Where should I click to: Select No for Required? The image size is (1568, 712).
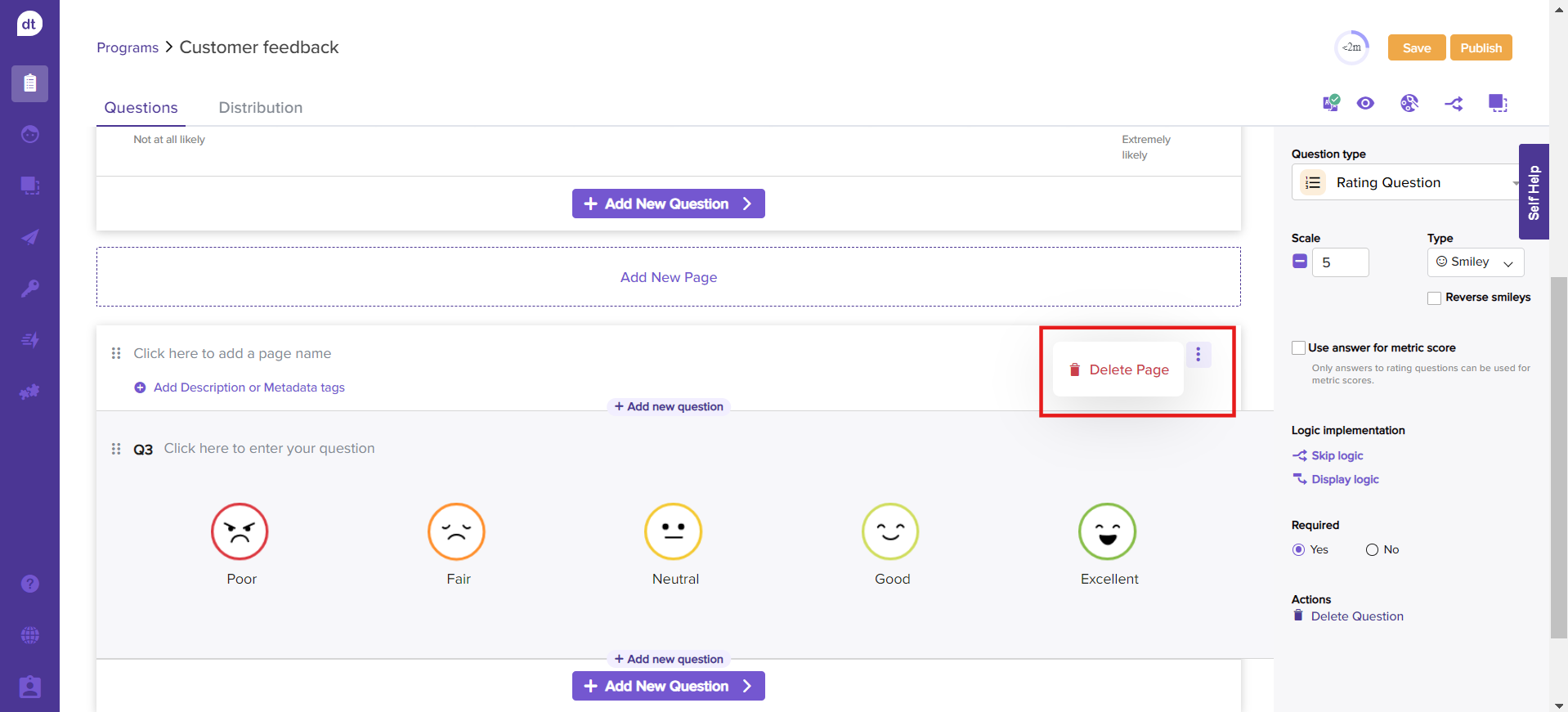pos(1372,550)
